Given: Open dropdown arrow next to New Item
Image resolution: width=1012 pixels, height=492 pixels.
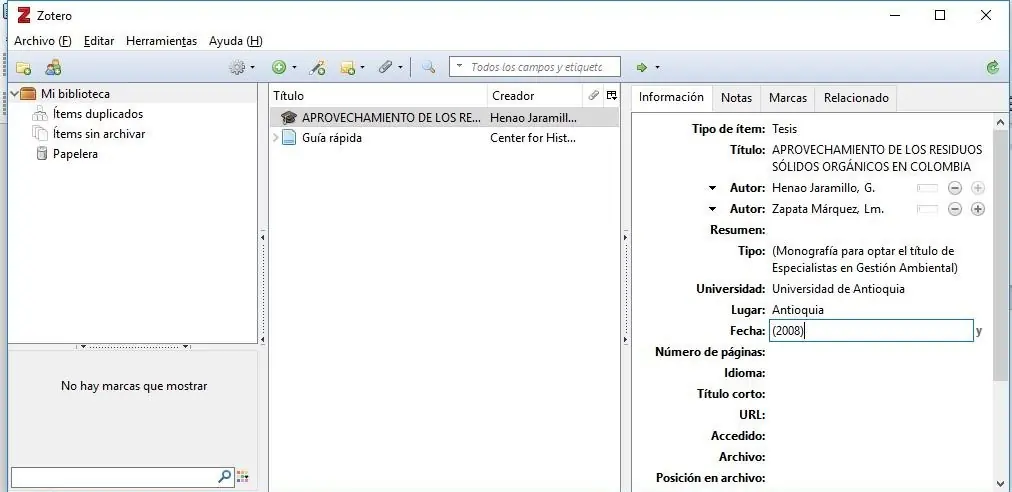Looking at the screenshot, I should tap(294, 67).
